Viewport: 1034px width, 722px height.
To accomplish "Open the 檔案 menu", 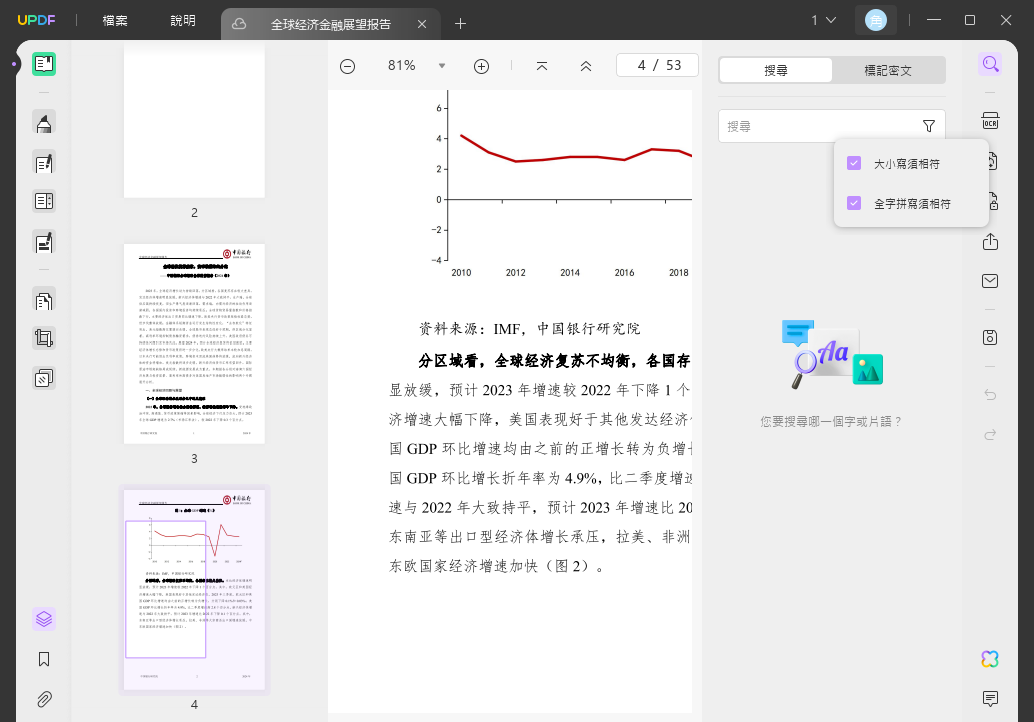I will coord(115,20).
